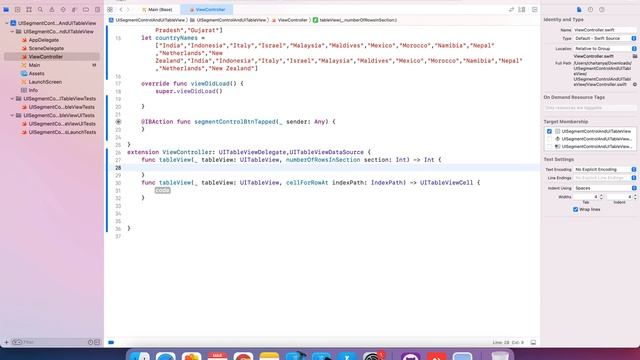Go back with the editor back arrow
The height and width of the screenshot is (360, 640).
(x=121, y=9)
